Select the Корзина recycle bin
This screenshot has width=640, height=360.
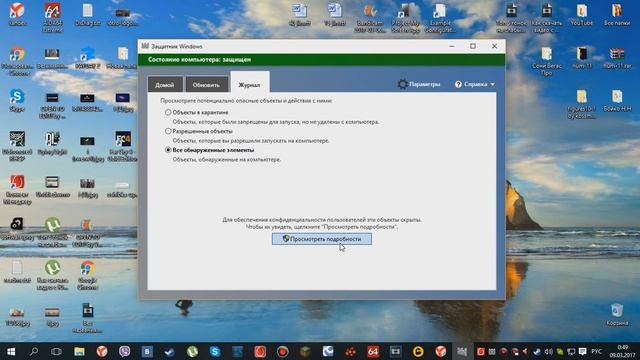coord(617,314)
